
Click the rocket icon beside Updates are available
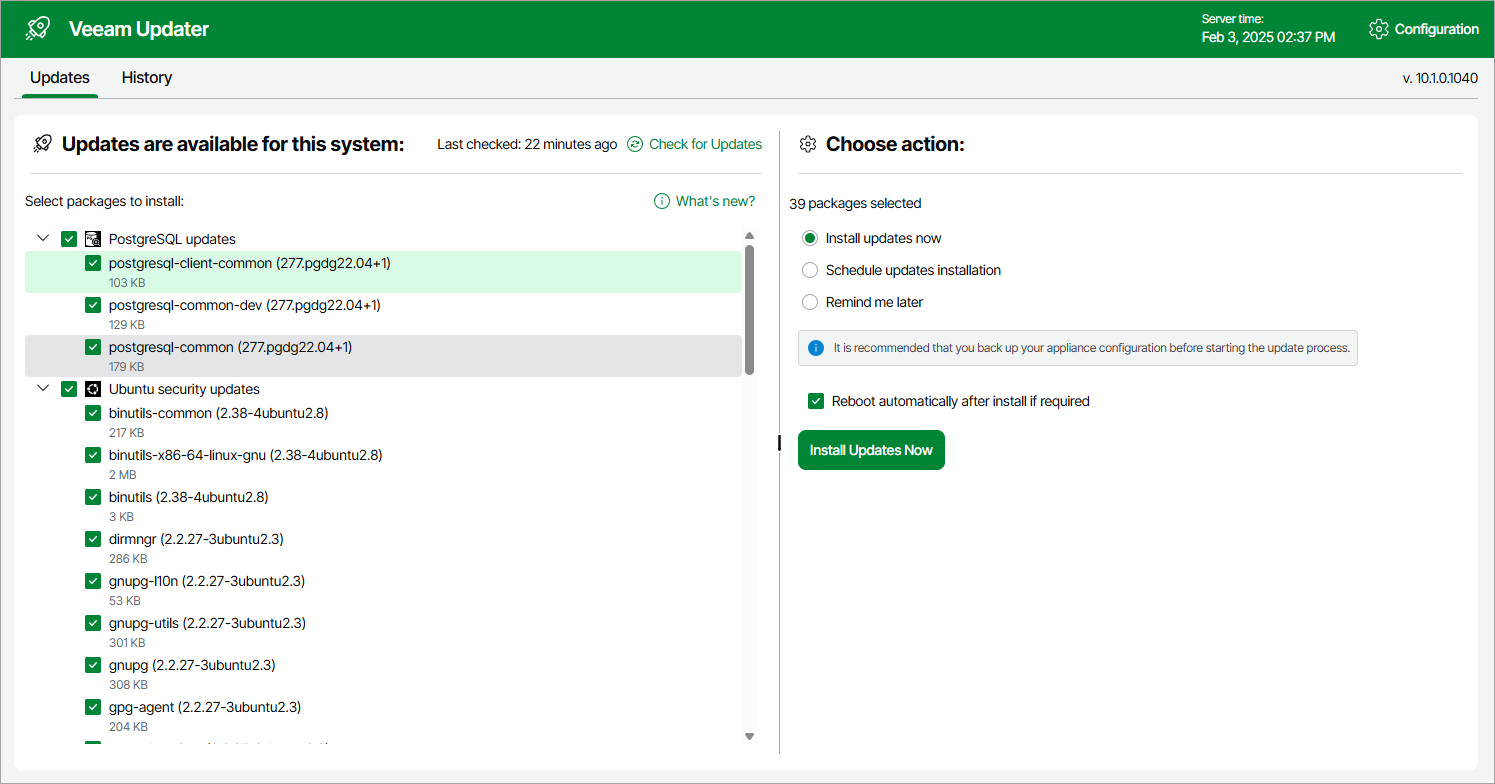pos(42,144)
